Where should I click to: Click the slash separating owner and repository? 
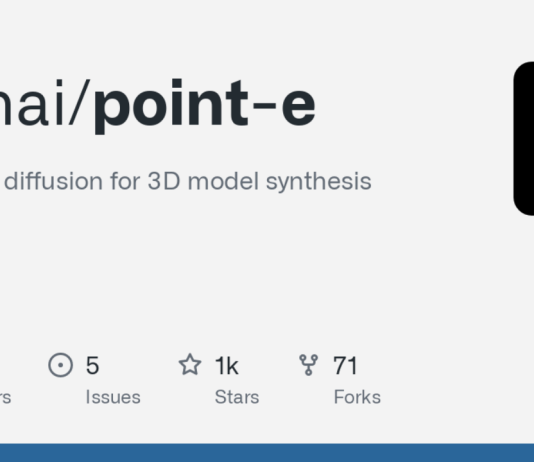click(x=79, y=103)
